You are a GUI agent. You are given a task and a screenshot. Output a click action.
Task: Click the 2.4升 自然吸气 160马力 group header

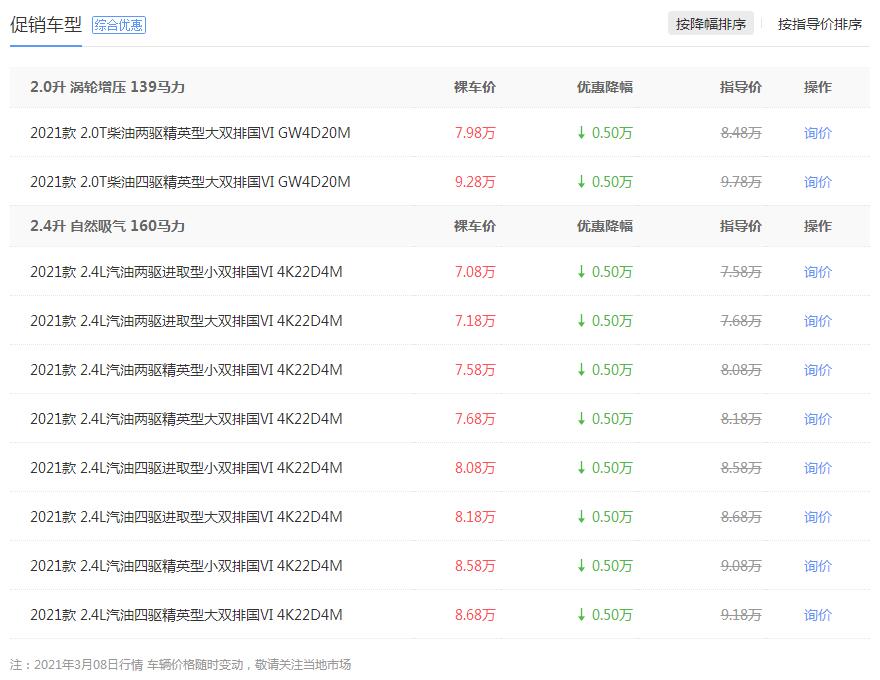pos(107,226)
